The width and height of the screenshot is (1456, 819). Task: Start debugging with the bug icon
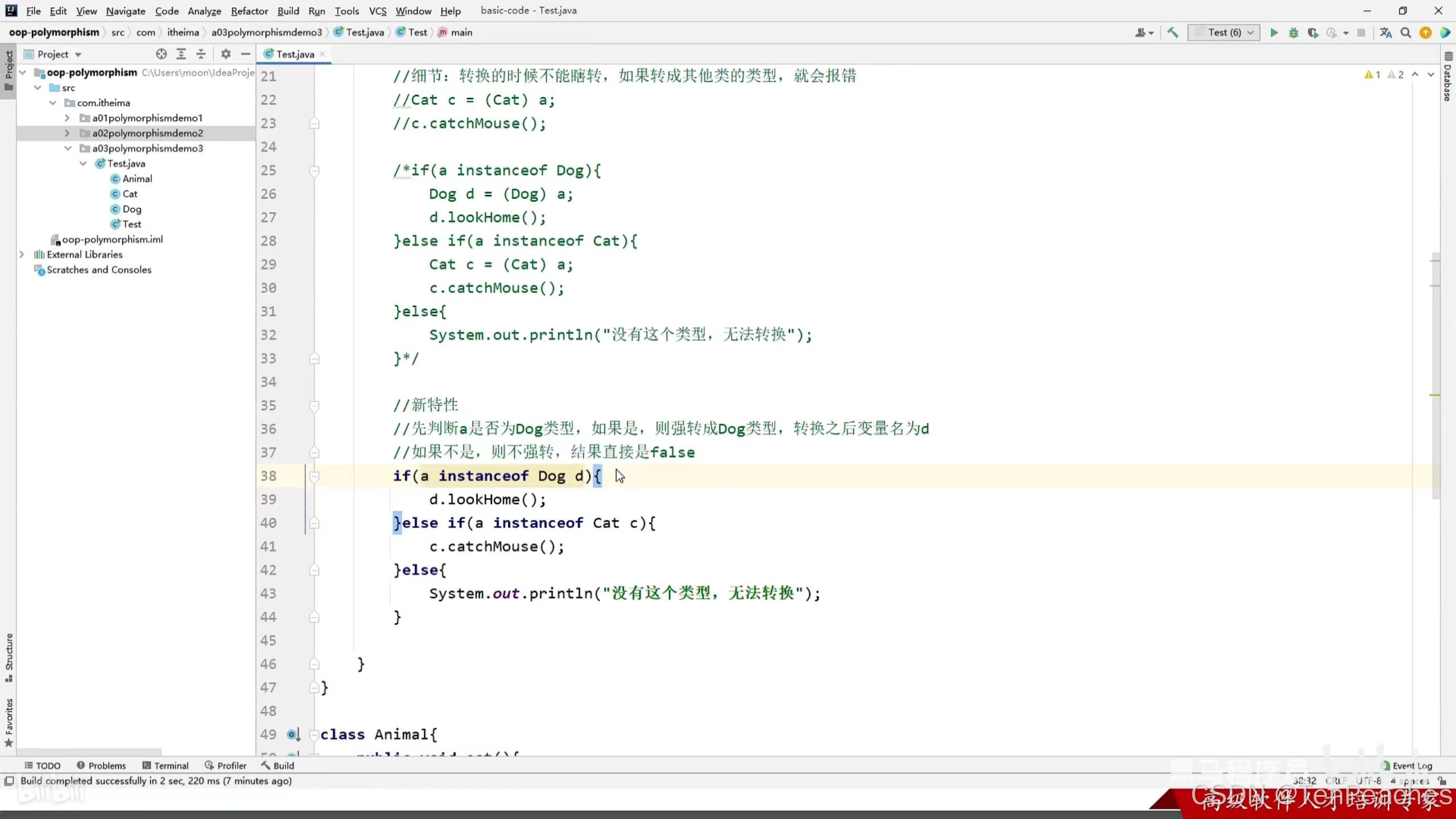coord(1293,32)
